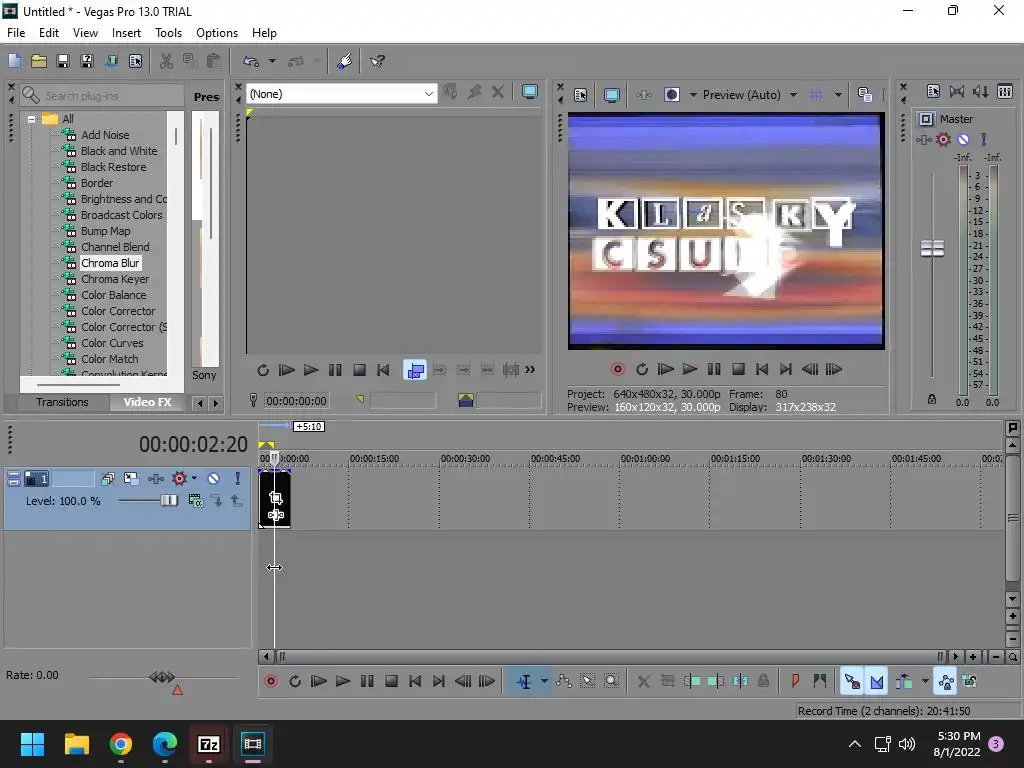Screen dimensions: 1024x768
Task: Click the mixer downmix output icon
Action: coord(957,91)
